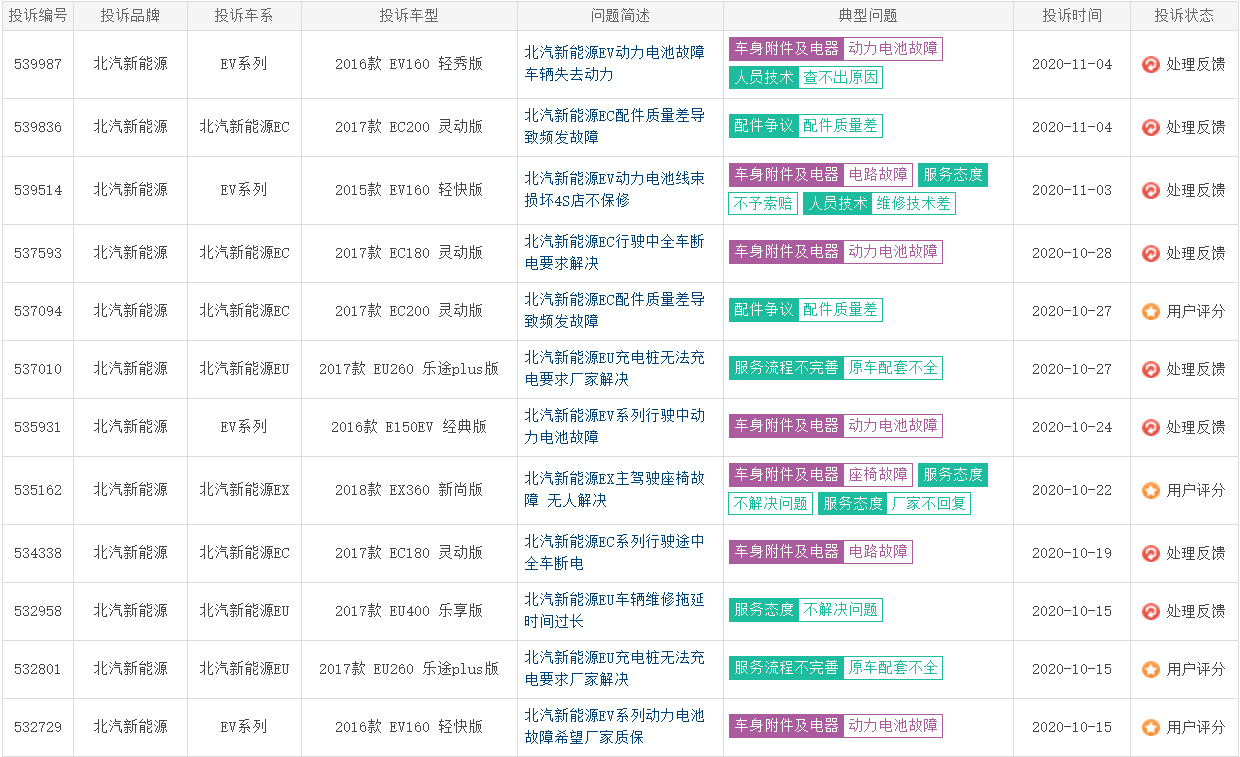The width and height of the screenshot is (1240, 757).
Task: Click 查不出原因 tag in row 539987
Action: 841,77
